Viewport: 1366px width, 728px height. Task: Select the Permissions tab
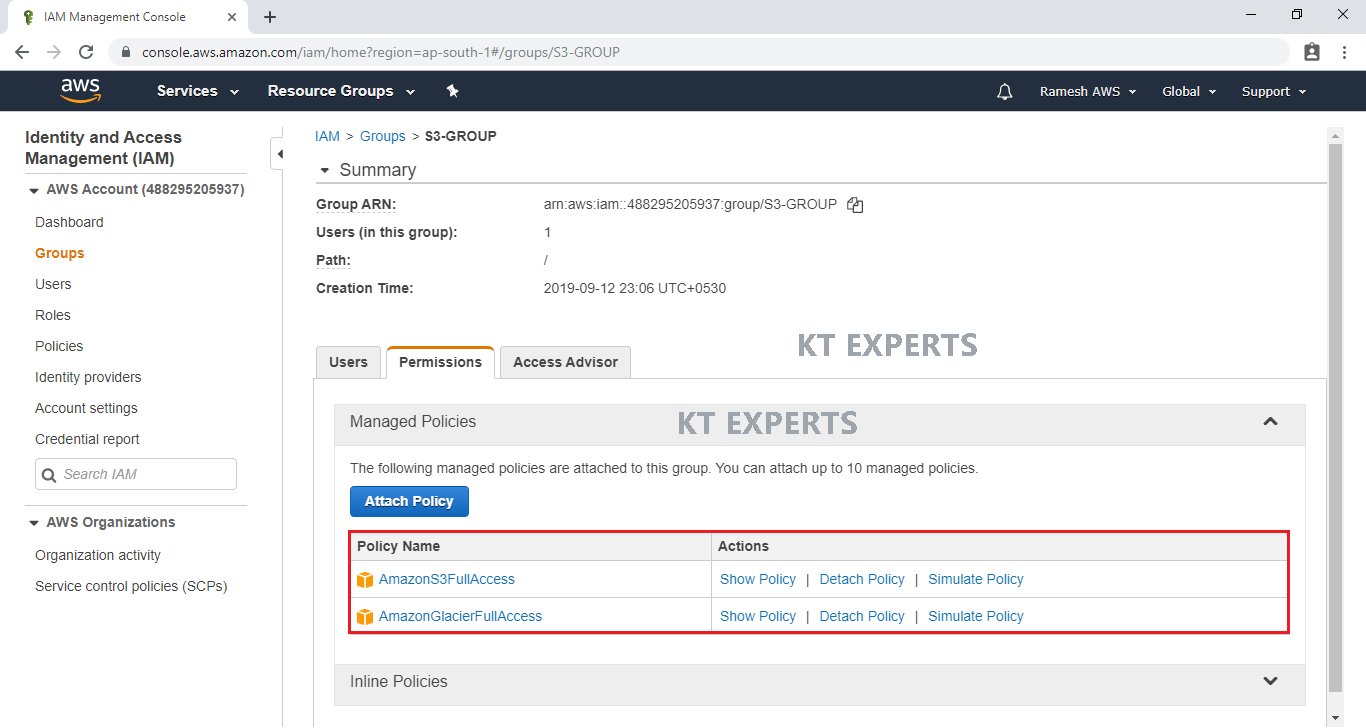(440, 362)
